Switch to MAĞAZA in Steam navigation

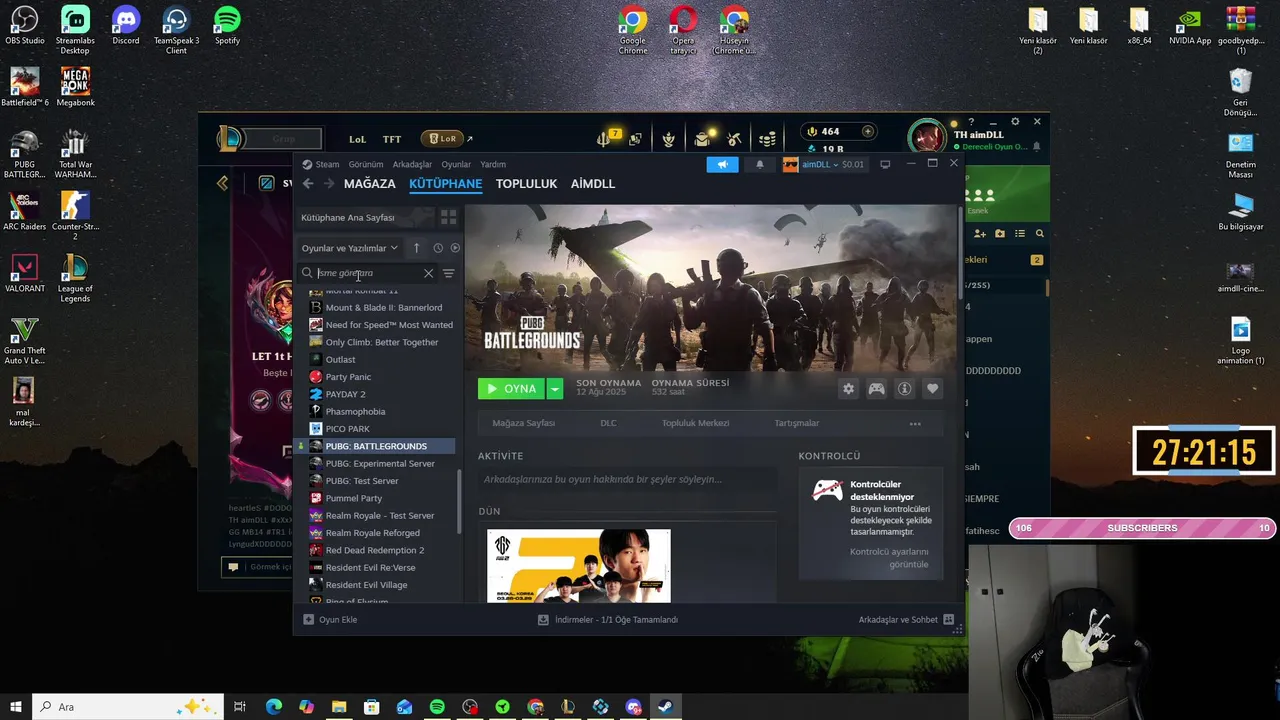coord(370,184)
